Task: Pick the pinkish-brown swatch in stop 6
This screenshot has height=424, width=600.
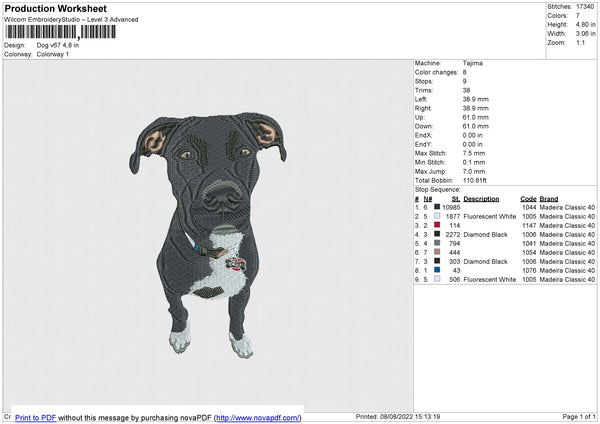Action: pyautogui.click(x=437, y=252)
